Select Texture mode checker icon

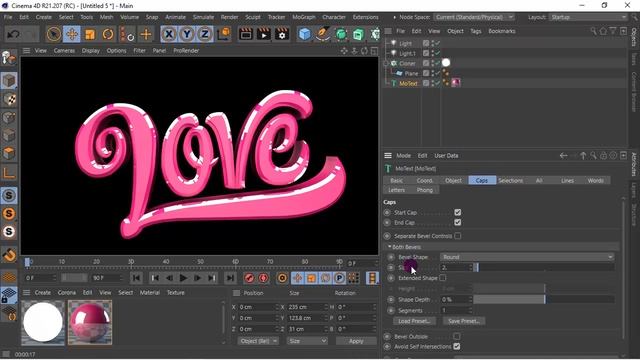pyautogui.click(x=9, y=99)
